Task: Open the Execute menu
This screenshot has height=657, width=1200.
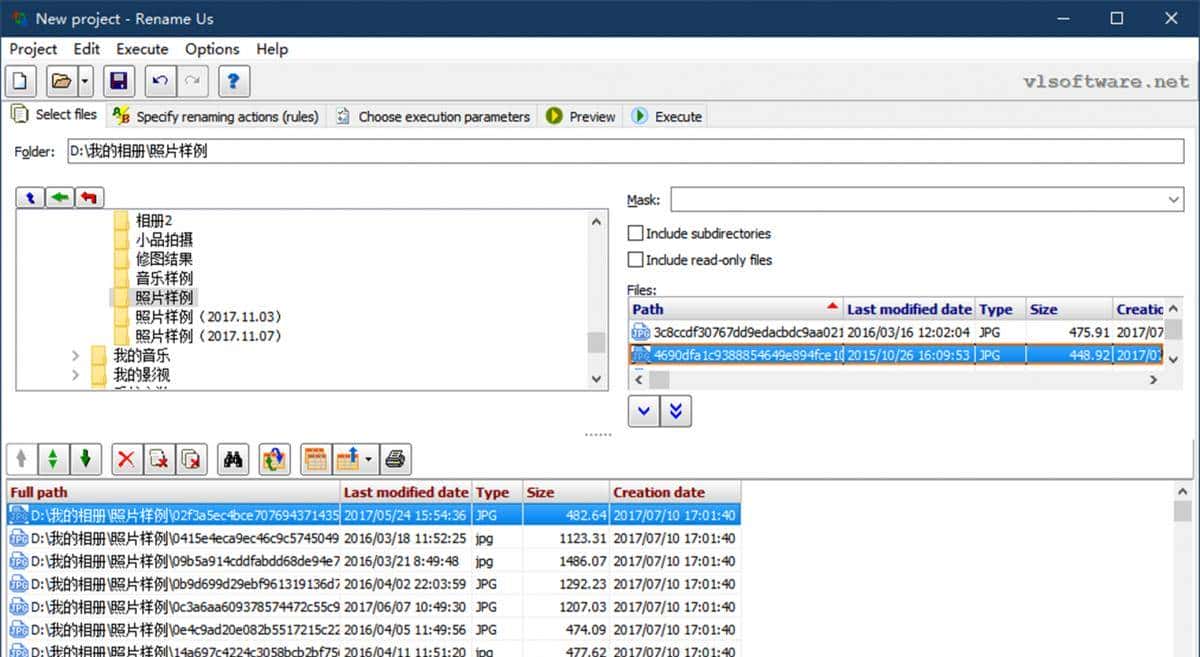Action: [x=142, y=49]
